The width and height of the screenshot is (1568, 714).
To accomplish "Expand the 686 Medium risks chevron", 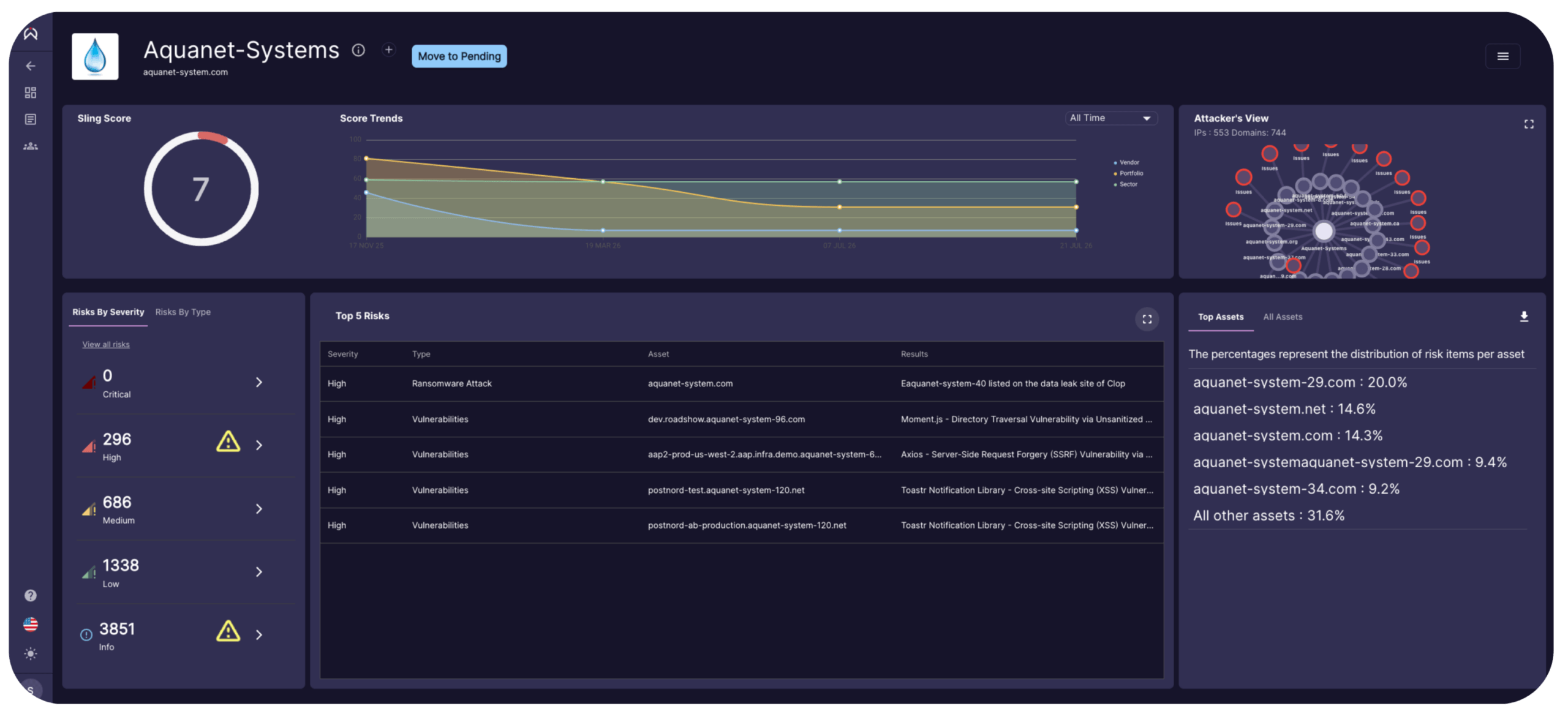I will point(259,509).
